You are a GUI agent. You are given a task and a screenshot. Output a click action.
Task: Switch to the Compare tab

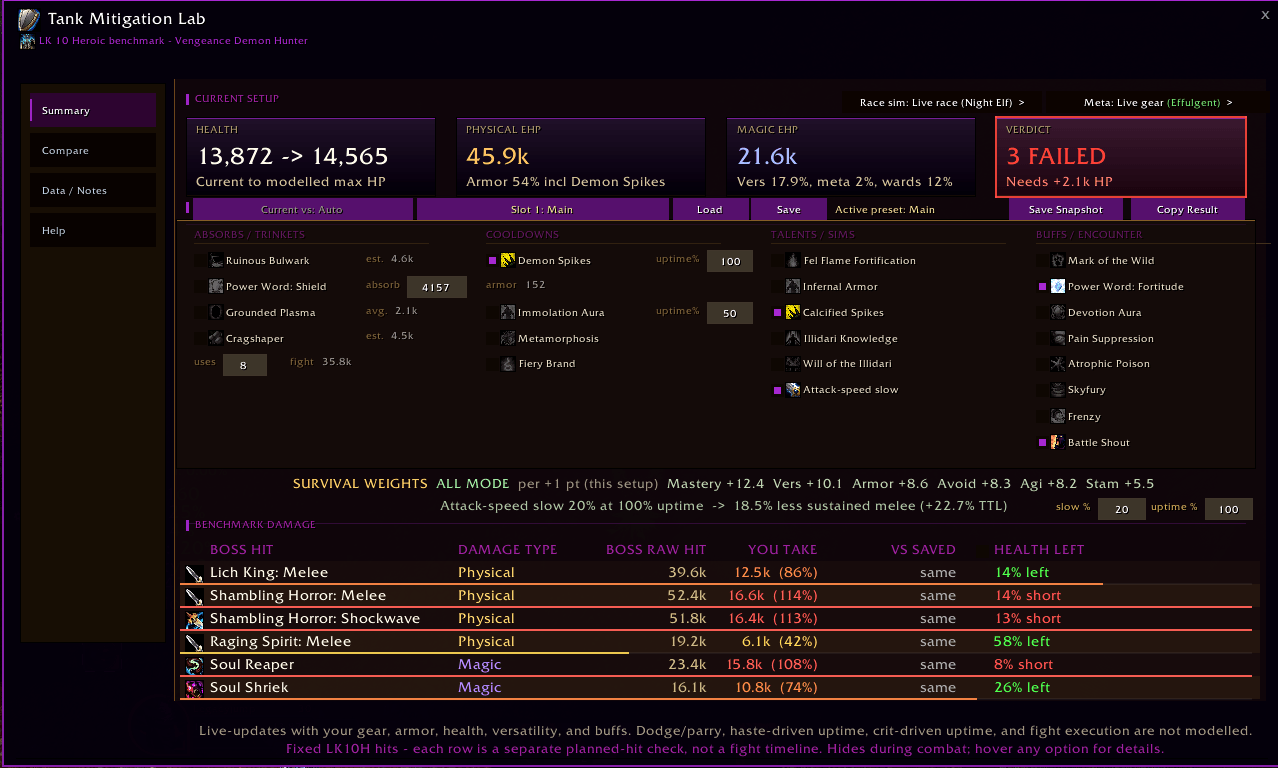click(x=92, y=150)
